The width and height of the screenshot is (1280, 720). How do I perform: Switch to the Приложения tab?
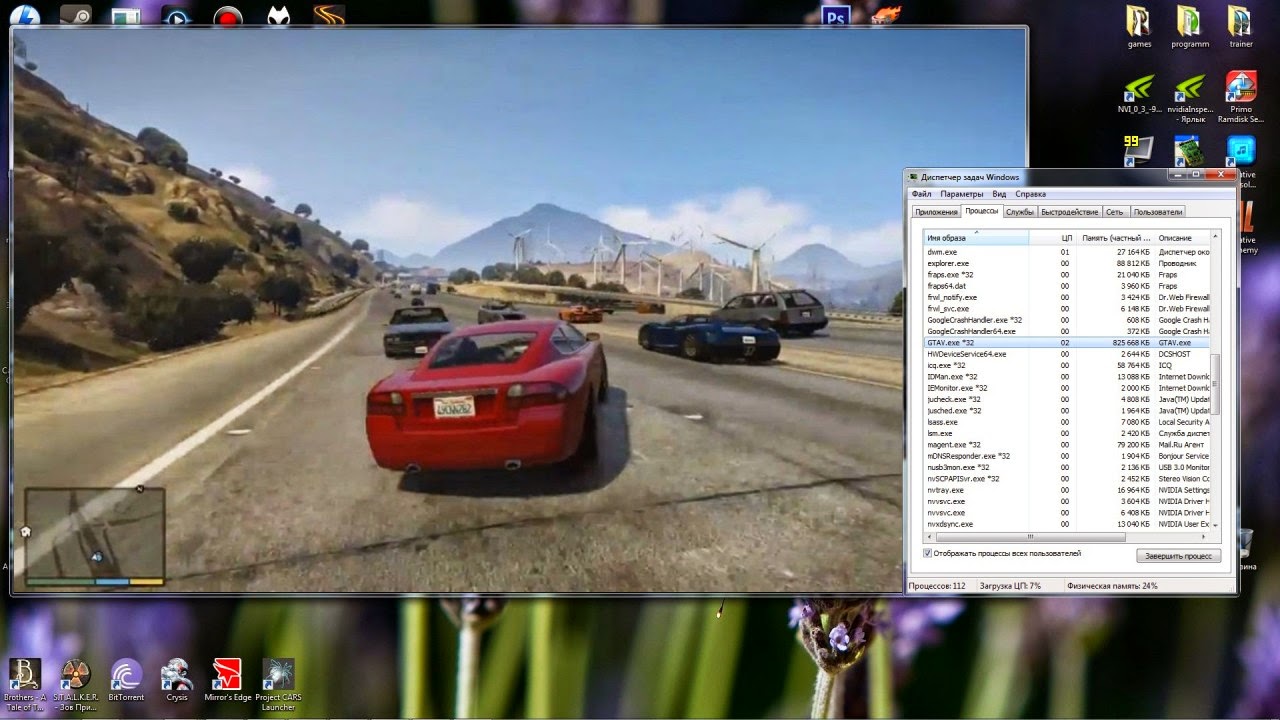click(x=936, y=212)
